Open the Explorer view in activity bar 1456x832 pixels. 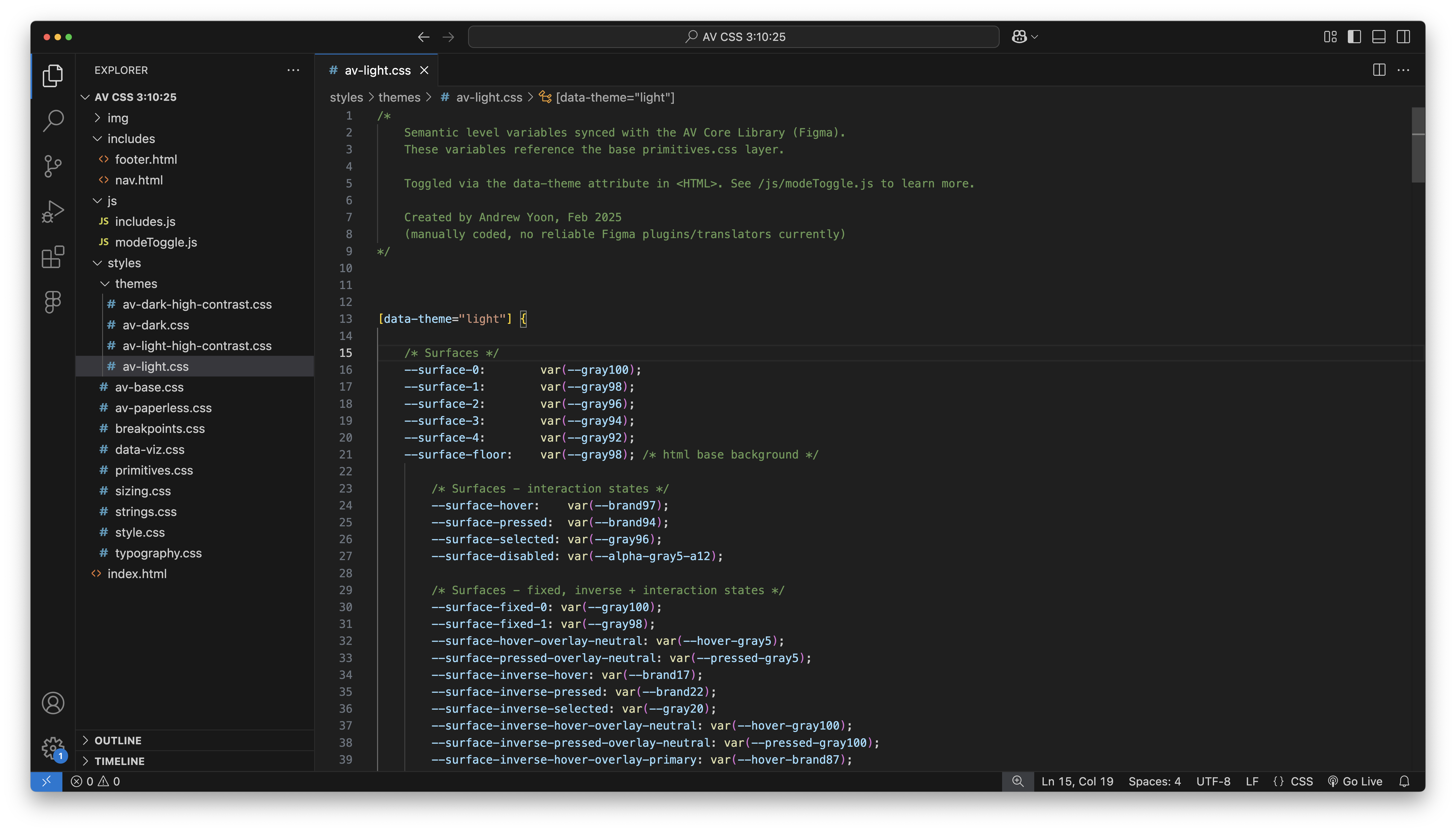tap(53, 75)
